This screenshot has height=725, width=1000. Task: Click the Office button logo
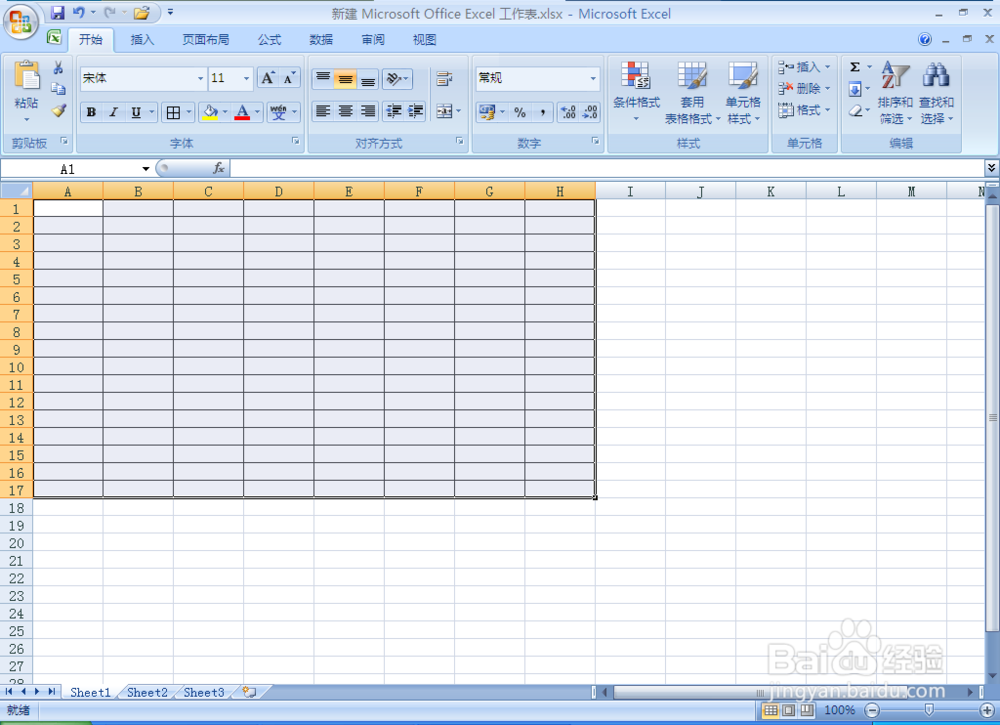point(20,23)
